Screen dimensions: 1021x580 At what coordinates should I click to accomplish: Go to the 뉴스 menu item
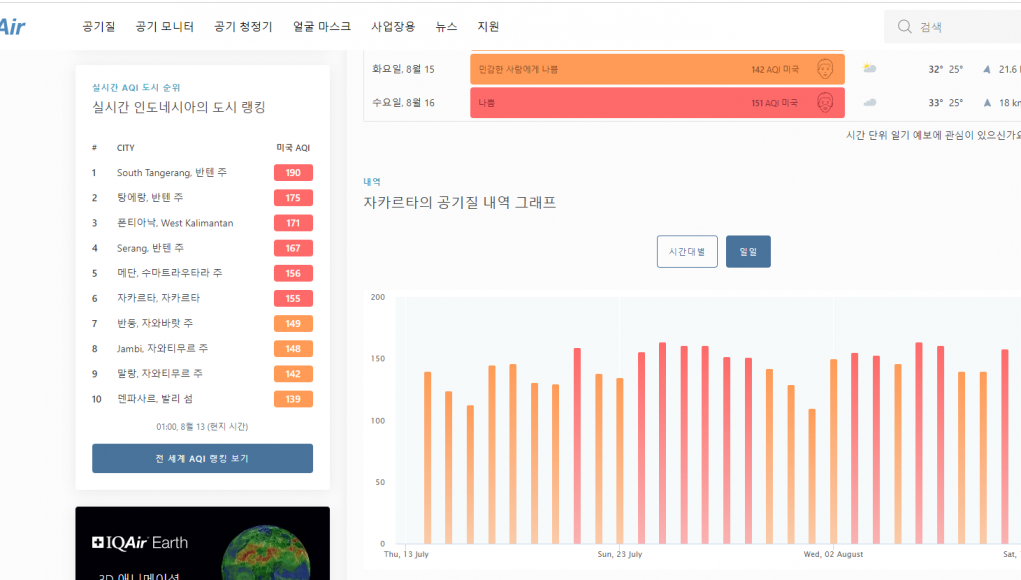[x=446, y=27]
